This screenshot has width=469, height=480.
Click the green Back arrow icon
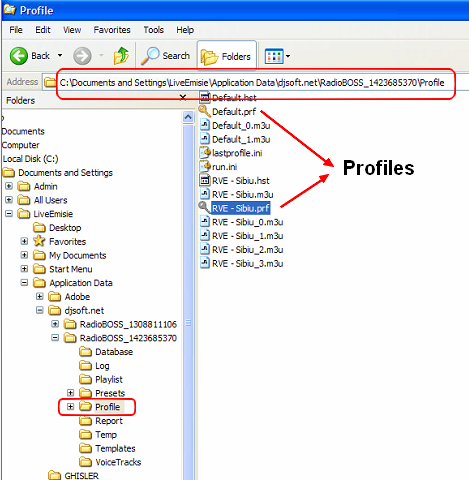coord(19,56)
